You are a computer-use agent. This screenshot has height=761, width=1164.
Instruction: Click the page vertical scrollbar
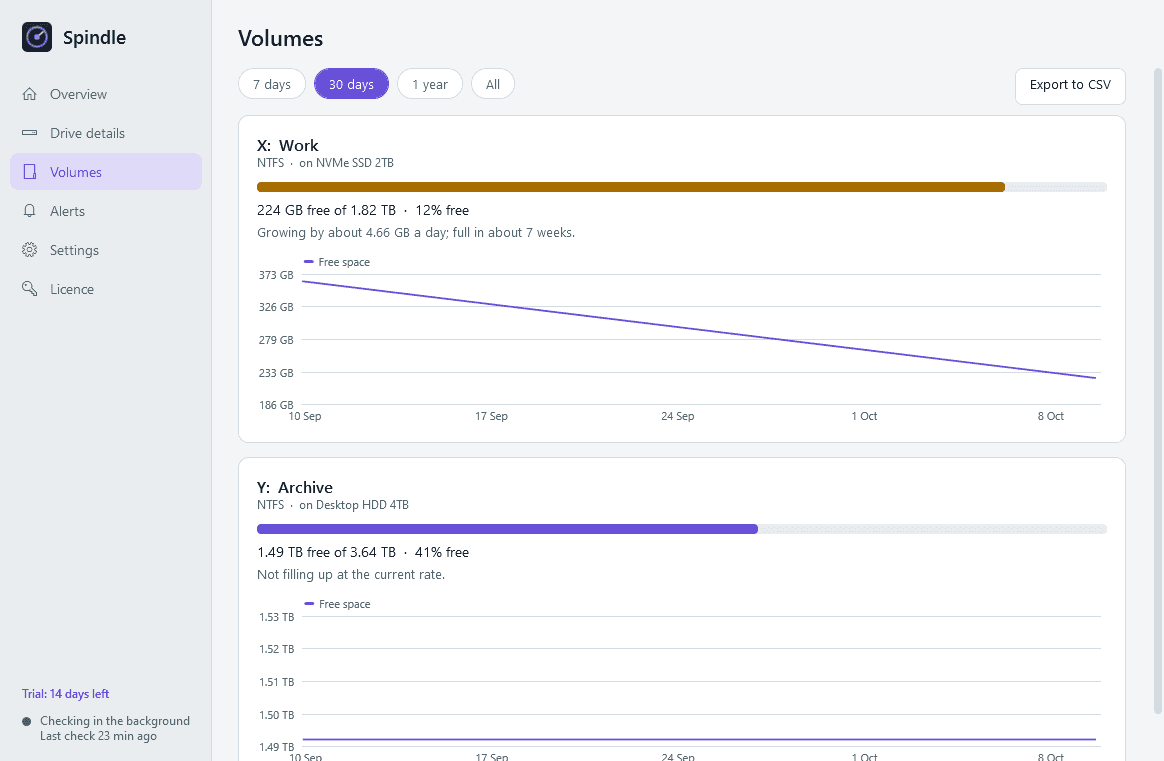click(1157, 390)
